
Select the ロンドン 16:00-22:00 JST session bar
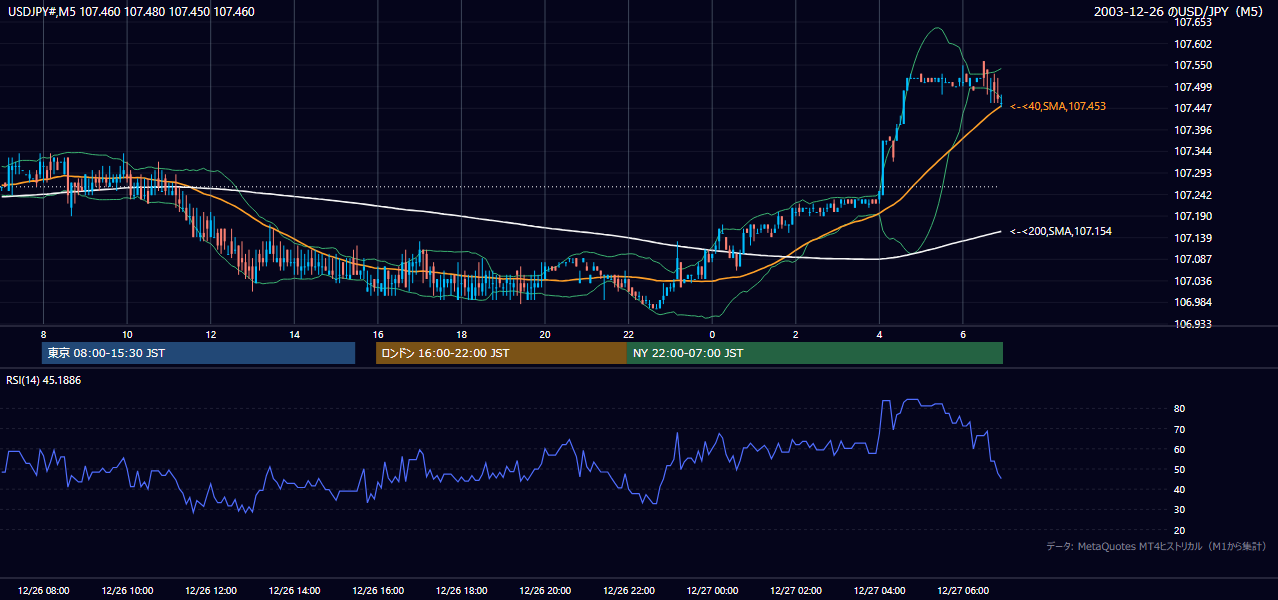coord(501,353)
